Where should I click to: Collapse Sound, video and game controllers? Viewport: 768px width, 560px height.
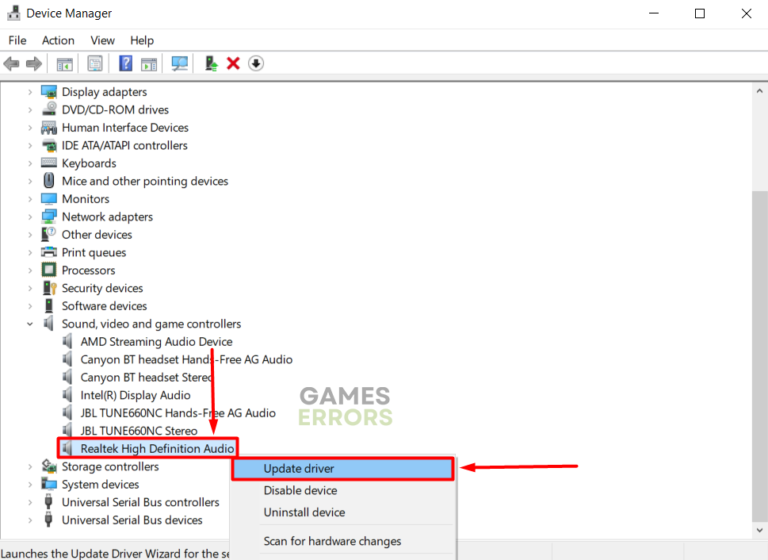click(x=30, y=324)
